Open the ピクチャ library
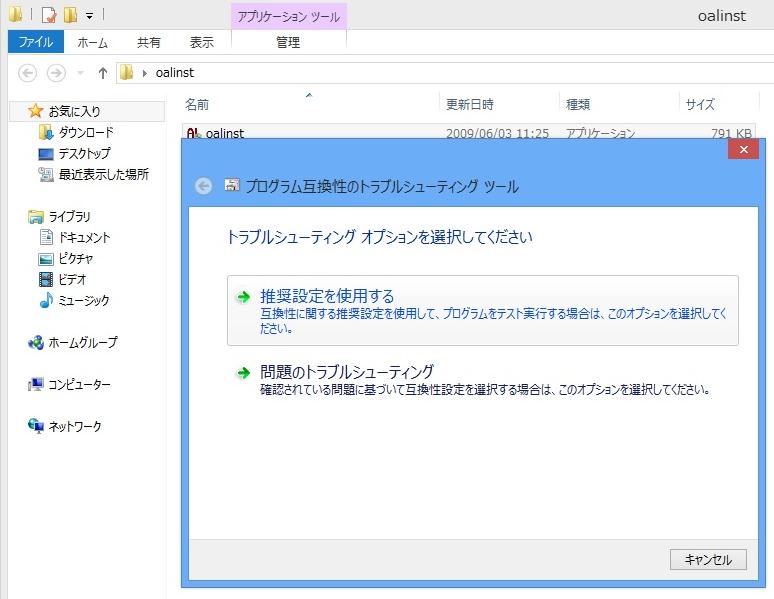Image resolution: width=774 pixels, height=599 pixels. tap(76, 258)
